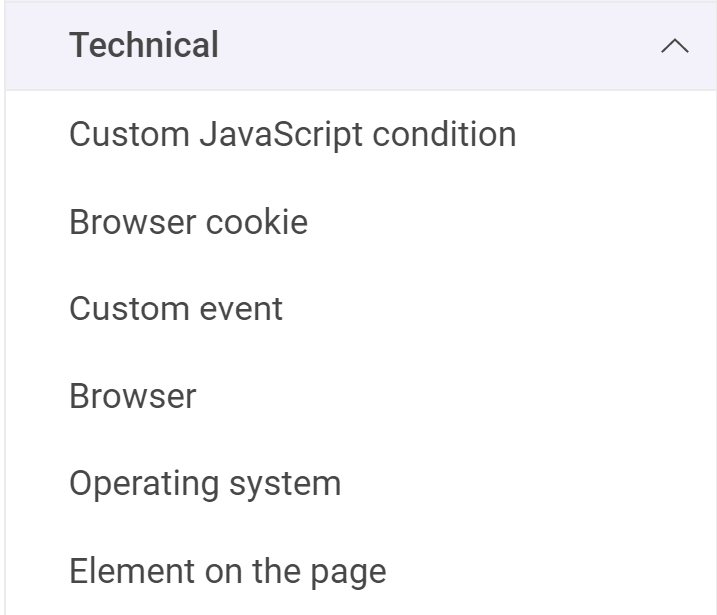Click the Browser entry under Custom event

point(133,397)
